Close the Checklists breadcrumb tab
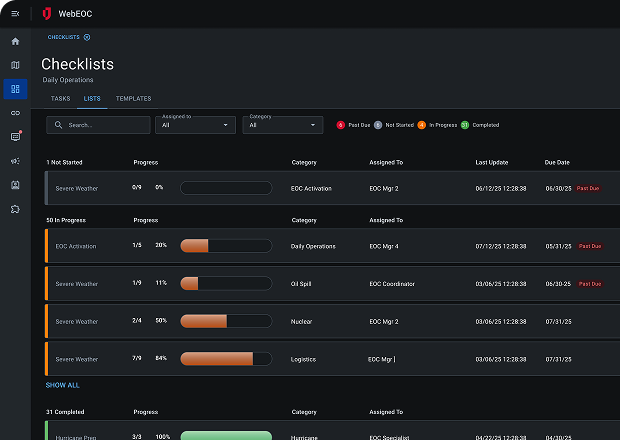620x440 pixels. point(87,37)
